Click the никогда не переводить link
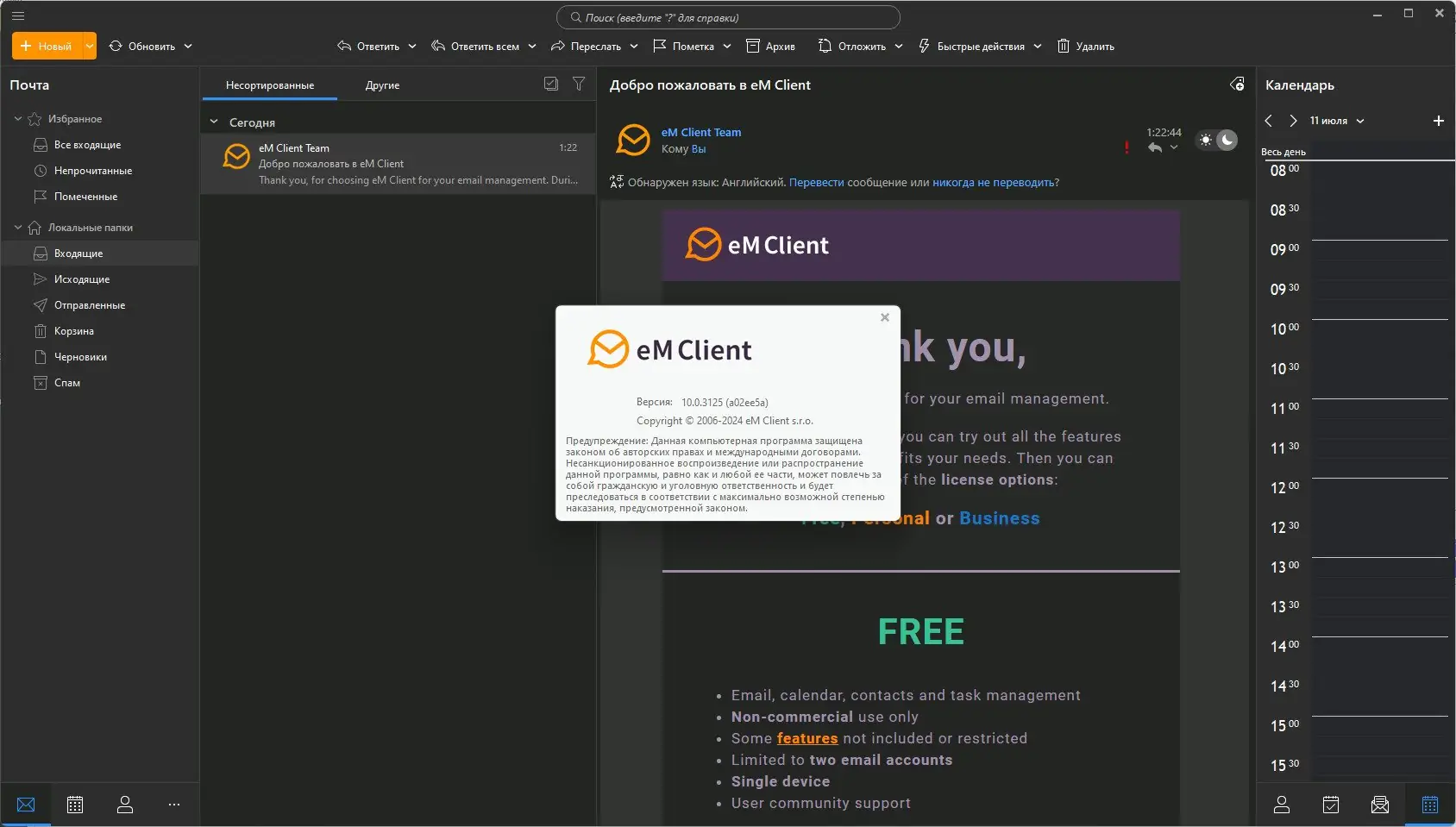The width and height of the screenshot is (1456, 827). 993,183
